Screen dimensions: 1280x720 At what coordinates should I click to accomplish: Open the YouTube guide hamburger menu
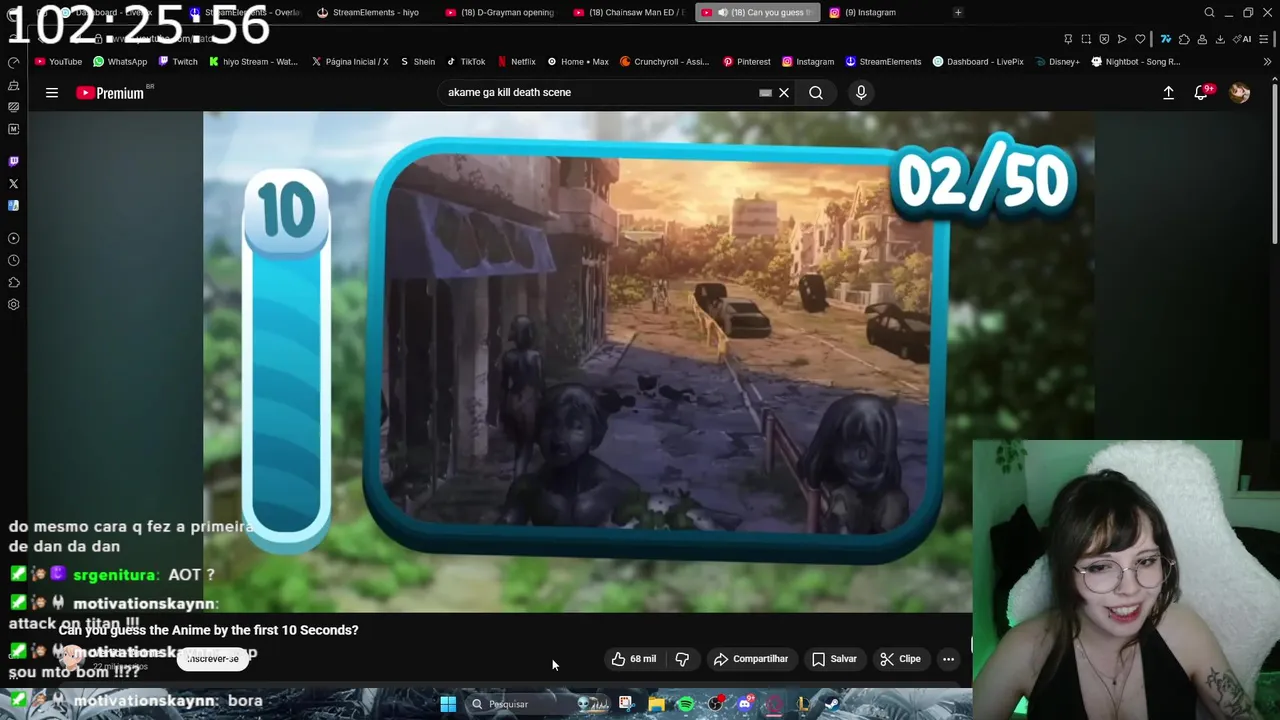click(52, 93)
